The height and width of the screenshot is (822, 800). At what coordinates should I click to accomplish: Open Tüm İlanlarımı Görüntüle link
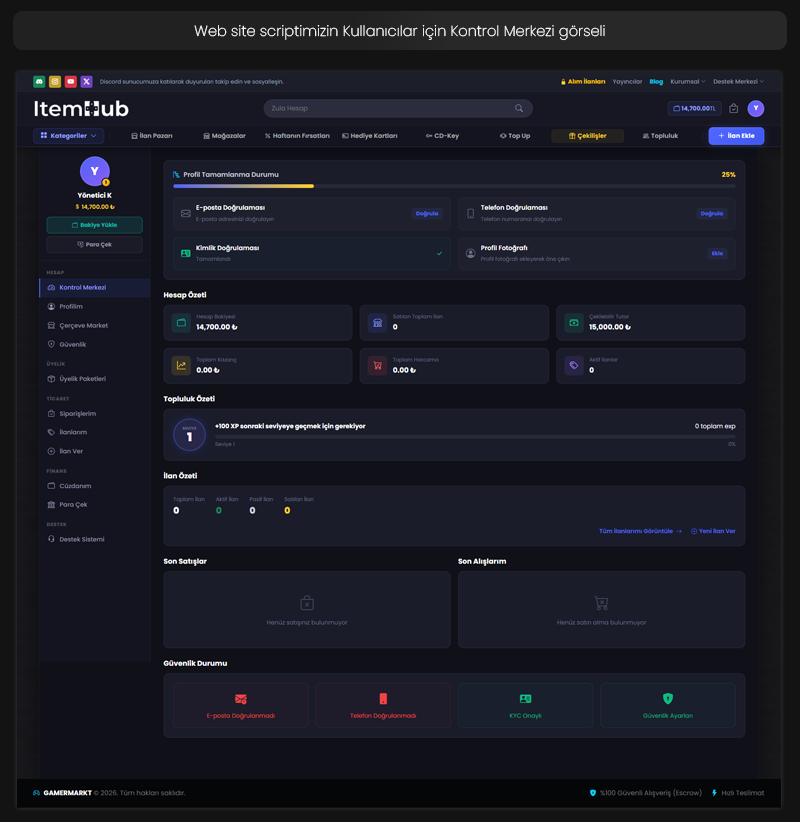point(640,531)
